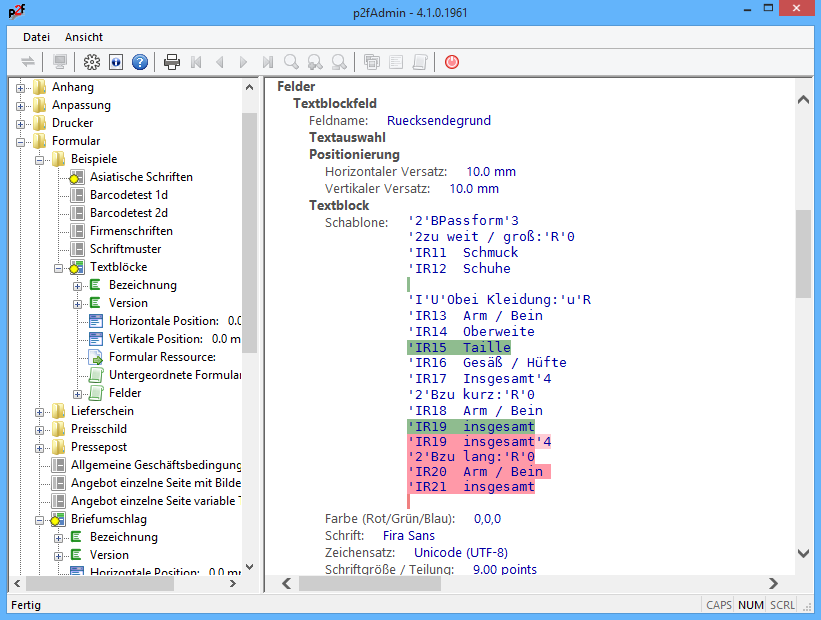Screen dimensions: 821x620
Task: Click the settings gear toolbar icon
Action: point(92,62)
